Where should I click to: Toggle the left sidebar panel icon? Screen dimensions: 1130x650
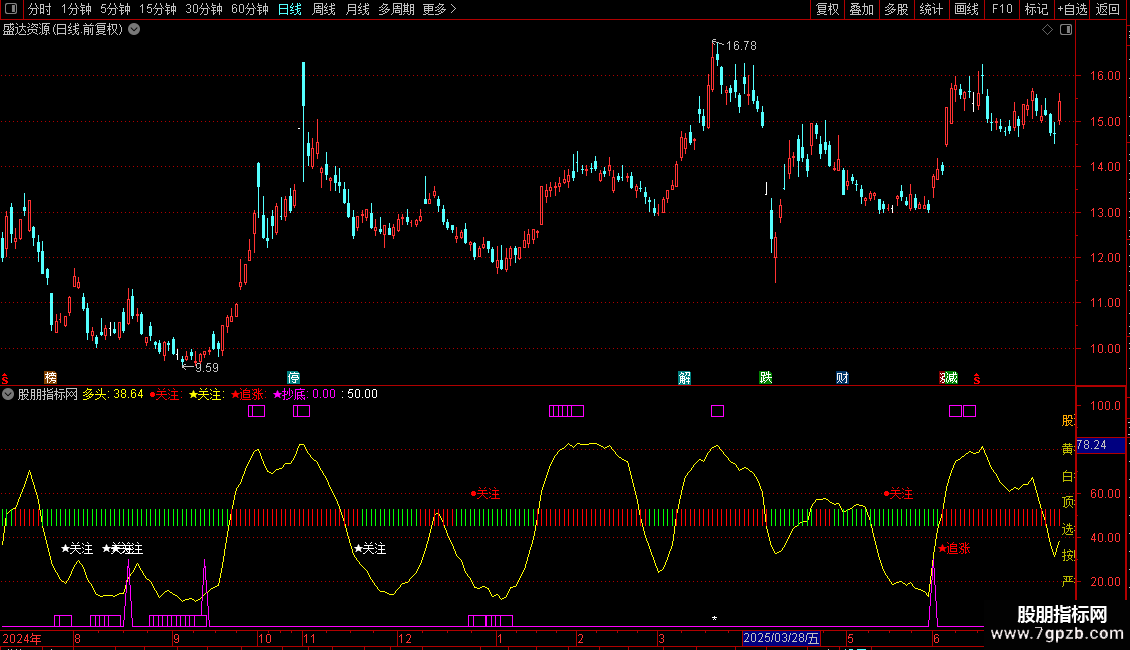point(13,9)
